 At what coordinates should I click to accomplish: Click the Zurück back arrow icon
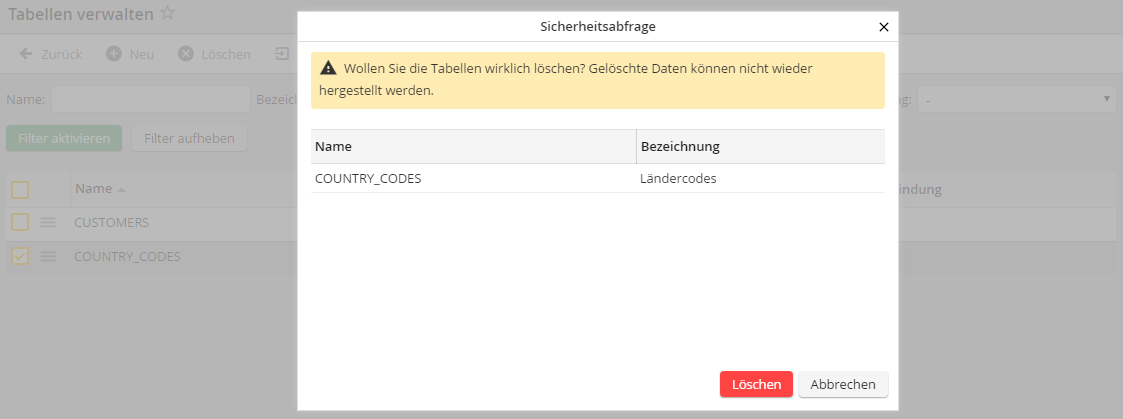click(x=26, y=54)
